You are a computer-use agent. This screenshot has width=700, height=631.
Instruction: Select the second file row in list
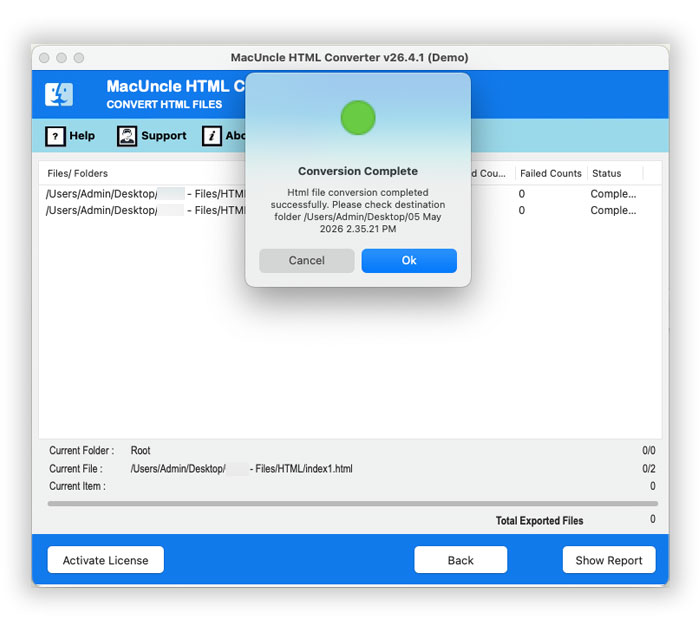tap(350, 210)
